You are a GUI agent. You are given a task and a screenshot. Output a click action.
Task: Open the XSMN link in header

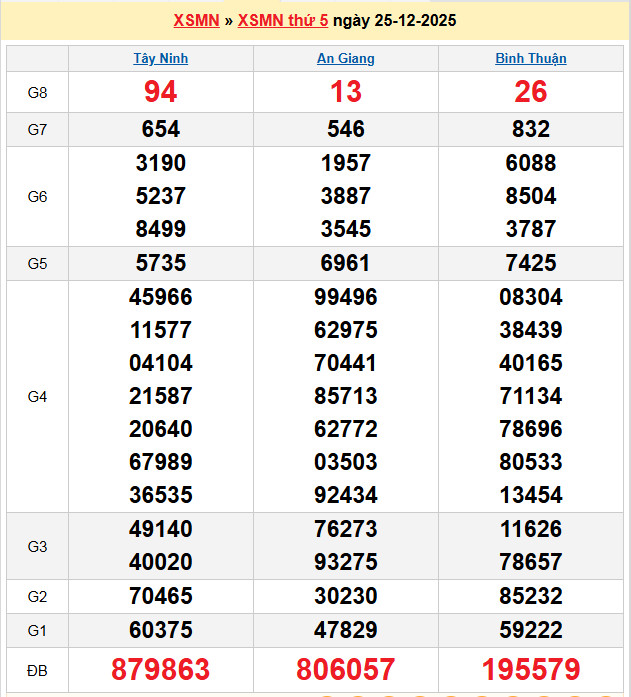(x=196, y=20)
